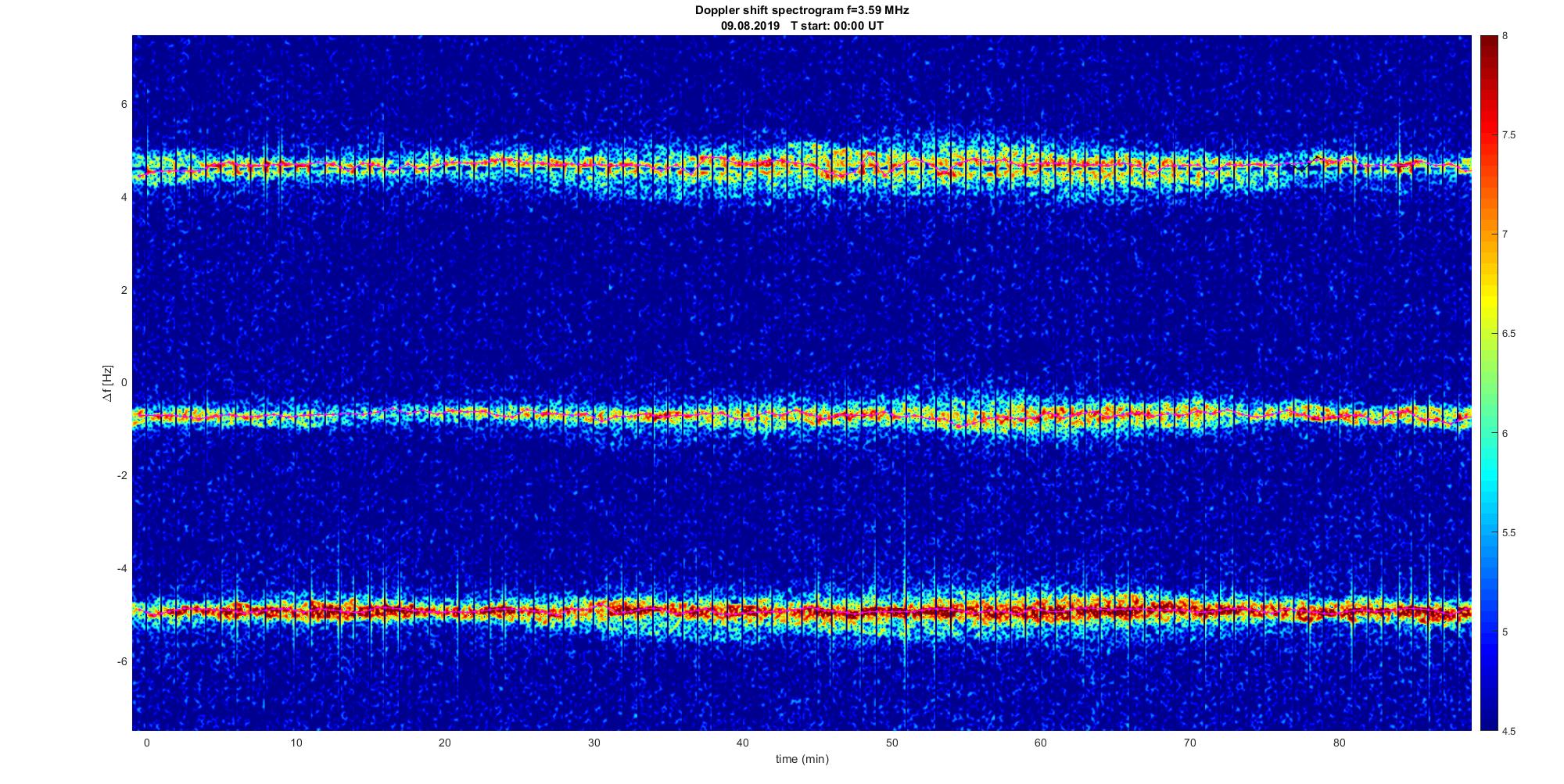Click y-axis tick label '2'
The image size is (1564, 784).
124,290
